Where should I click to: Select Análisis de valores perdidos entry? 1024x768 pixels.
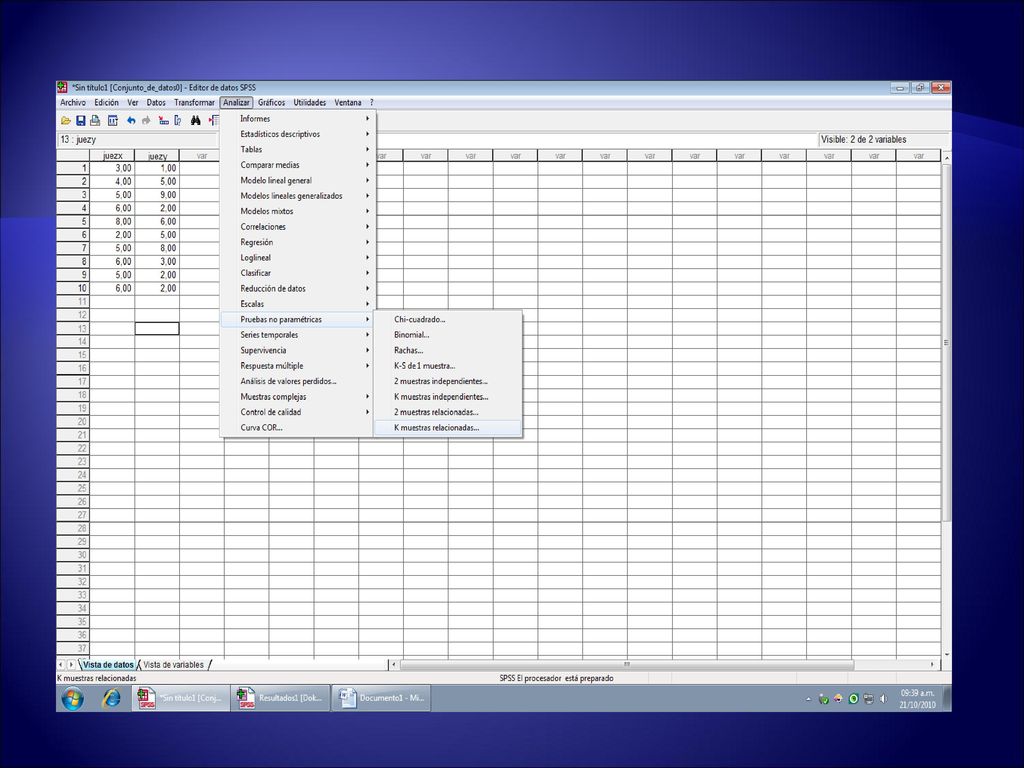[x=298, y=381]
